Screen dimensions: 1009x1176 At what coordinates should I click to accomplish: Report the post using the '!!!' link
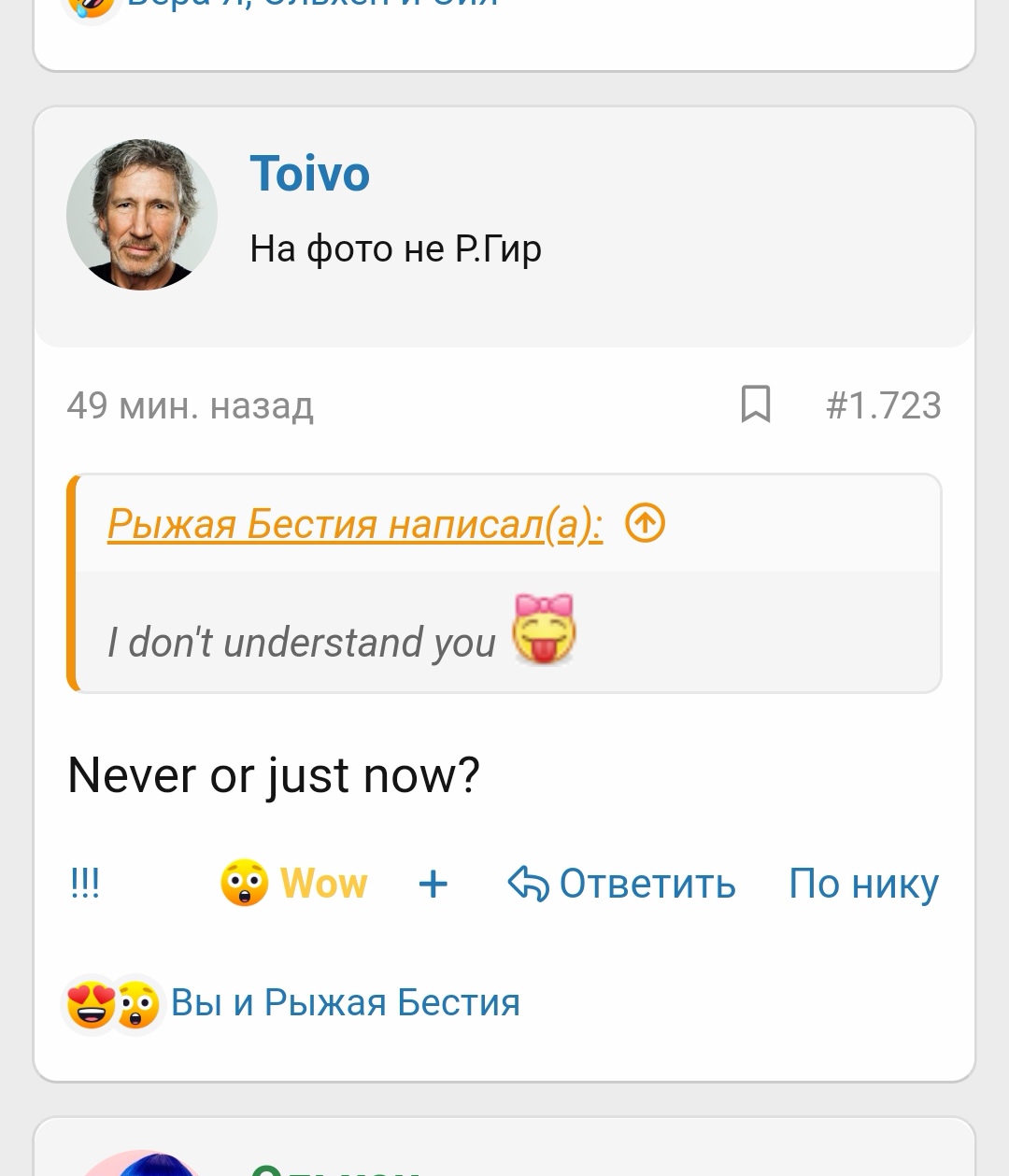click(85, 883)
